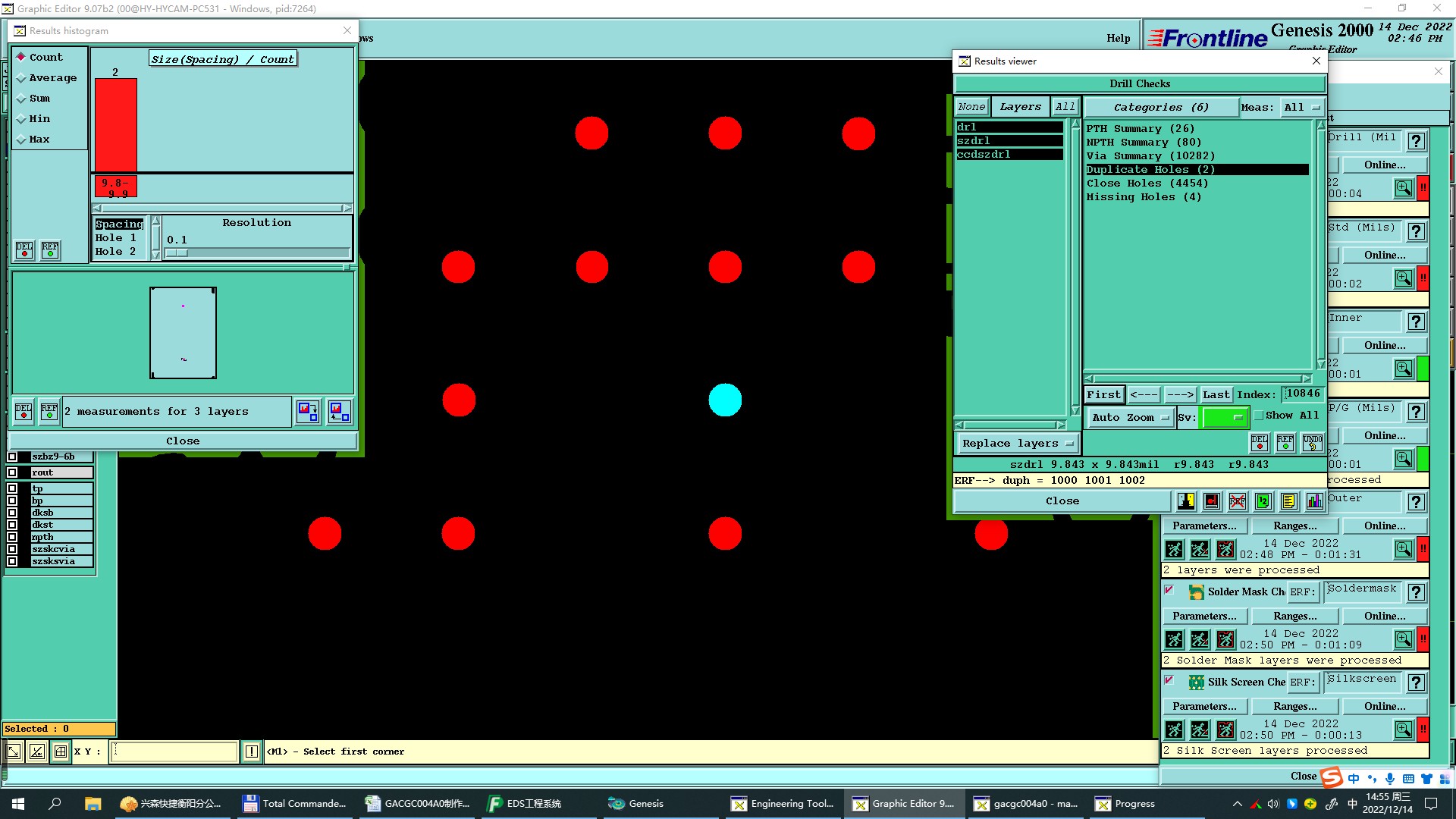Click the Close button in Results viewer
The width and height of the screenshot is (1456, 819).
coord(1062,501)
